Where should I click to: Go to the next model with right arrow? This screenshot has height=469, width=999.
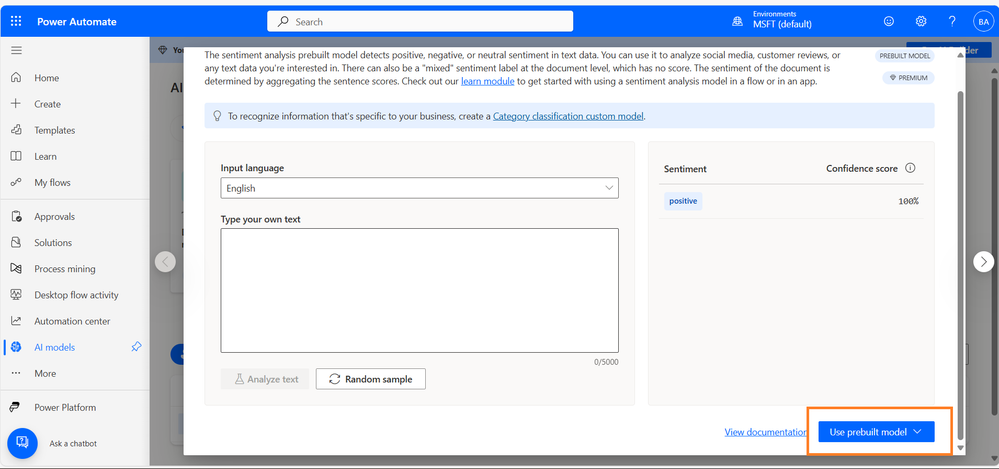tap(984, 261)
